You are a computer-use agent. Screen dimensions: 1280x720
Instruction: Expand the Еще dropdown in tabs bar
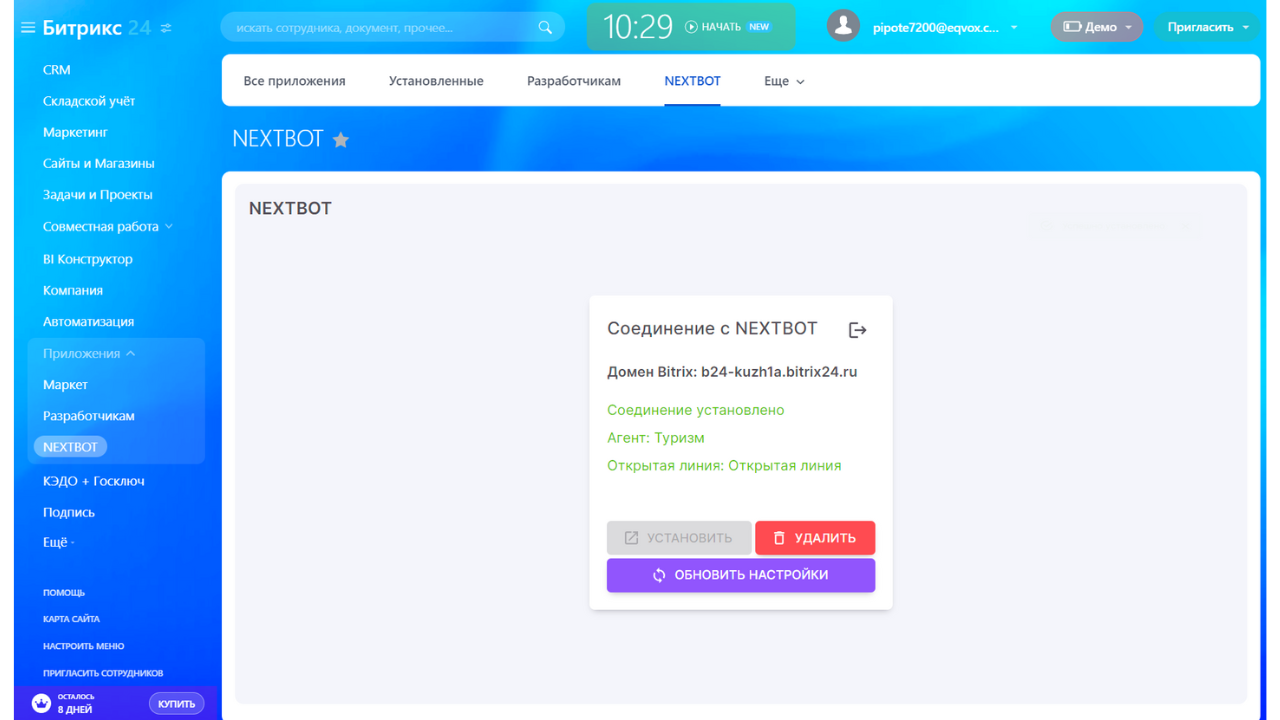pos(784,82)
